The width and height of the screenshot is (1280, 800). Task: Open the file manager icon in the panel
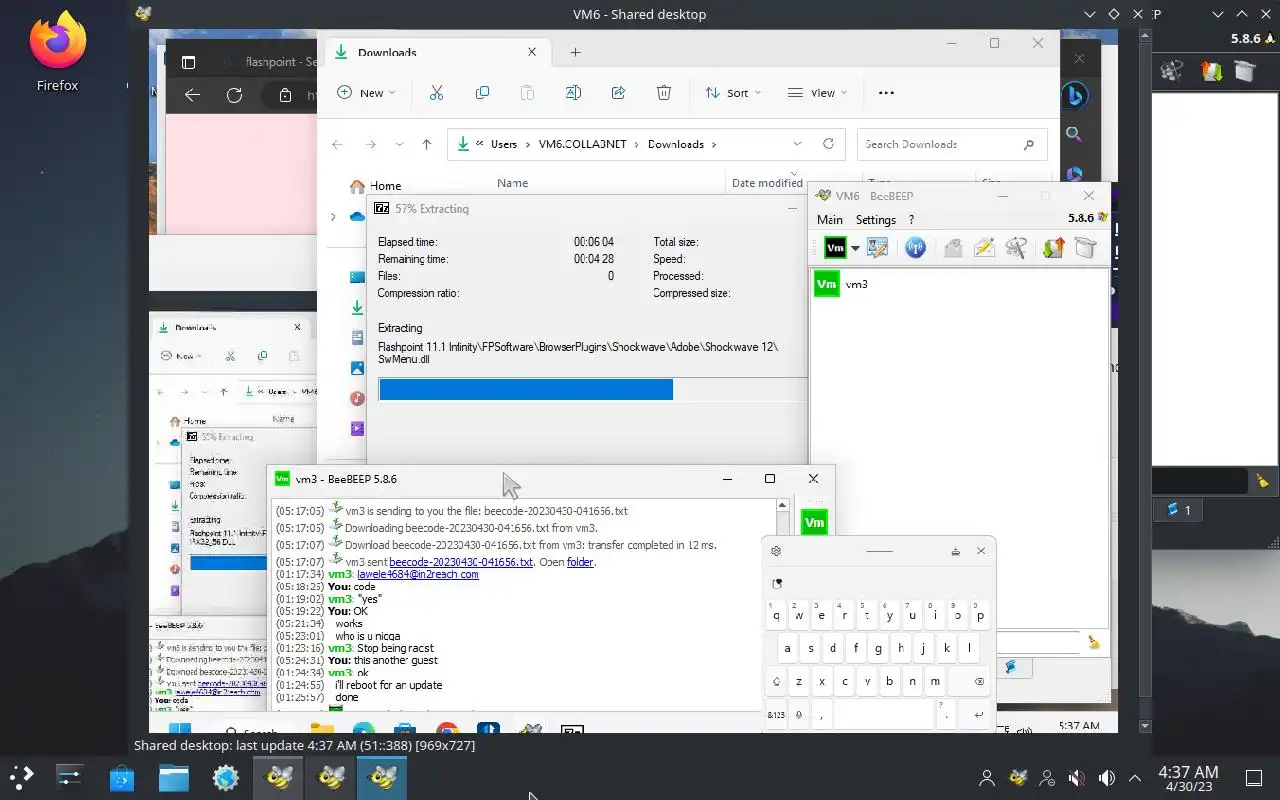coord(173,777)
